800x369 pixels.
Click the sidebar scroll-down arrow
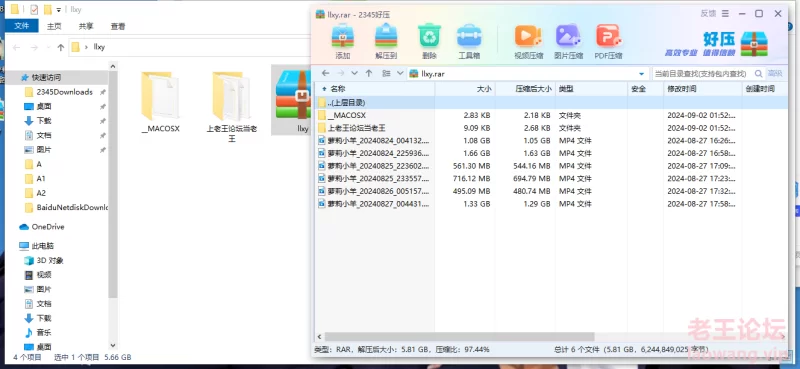click(x=113, y=346)
